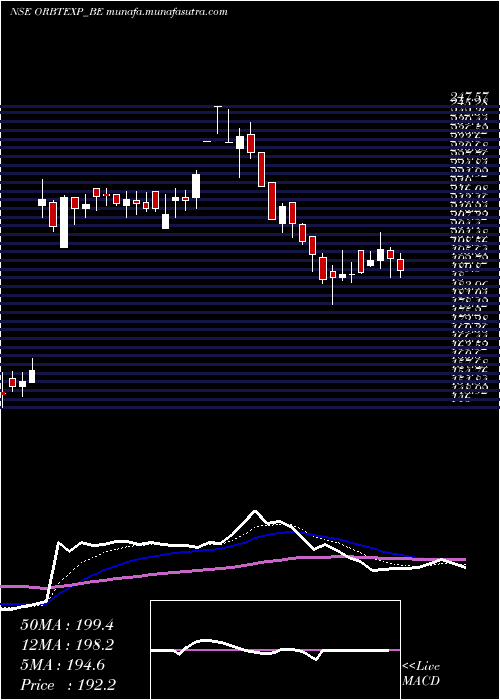The height and width of the screenshot is (700, 500).
Task: Click the last red candlestick on the chart
Action: (400, 265)
